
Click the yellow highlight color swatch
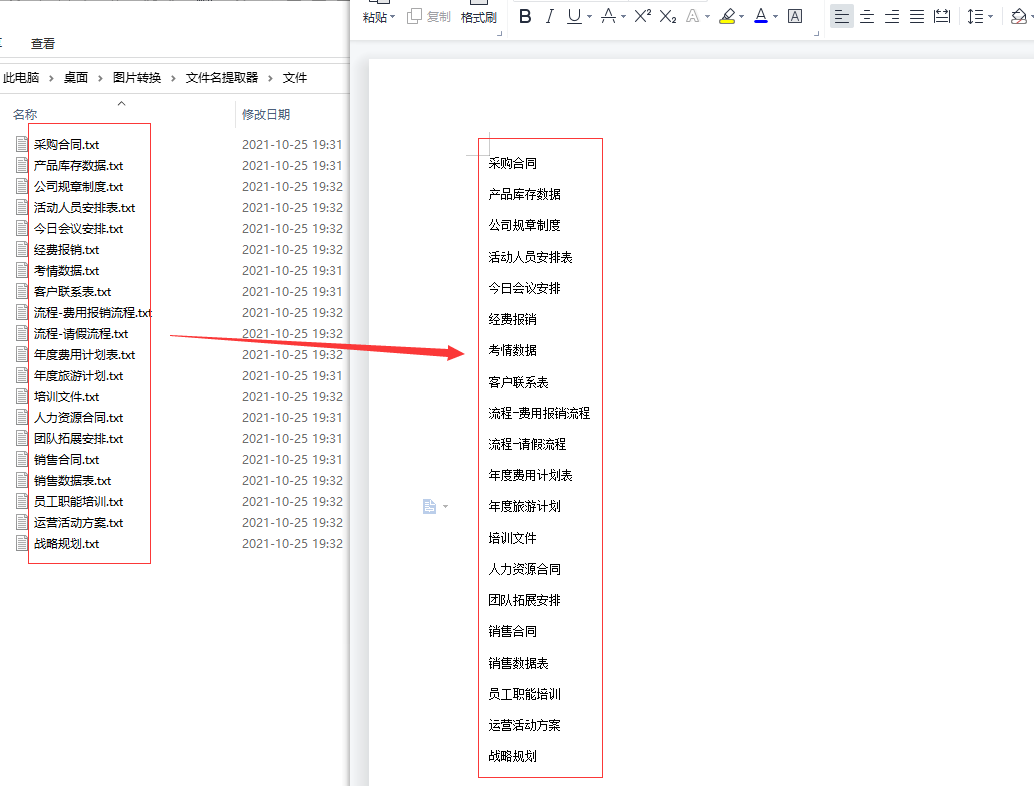click(726, 21)
